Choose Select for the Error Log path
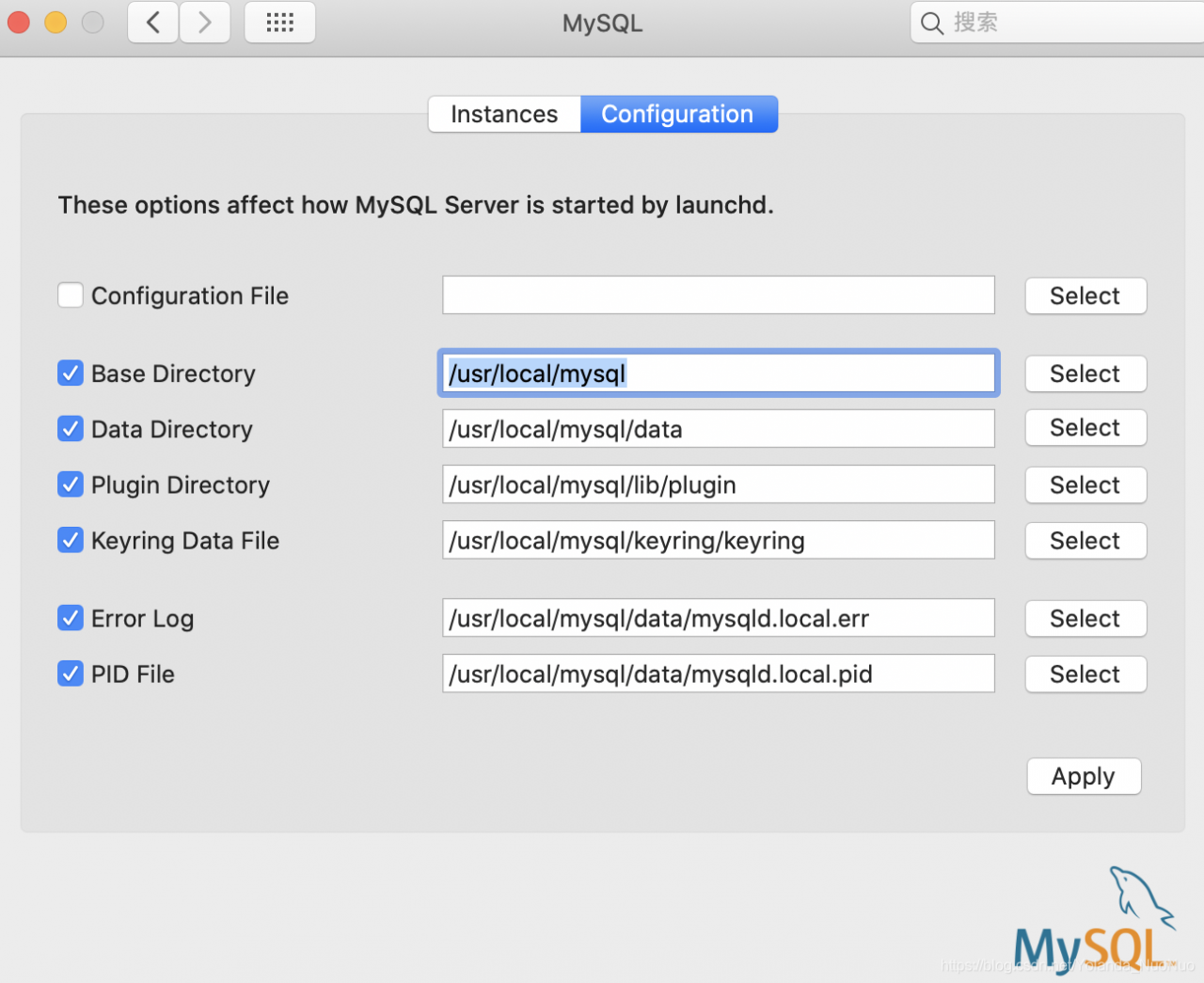Screen dimensions: 1204x983 pos(1085,618)
